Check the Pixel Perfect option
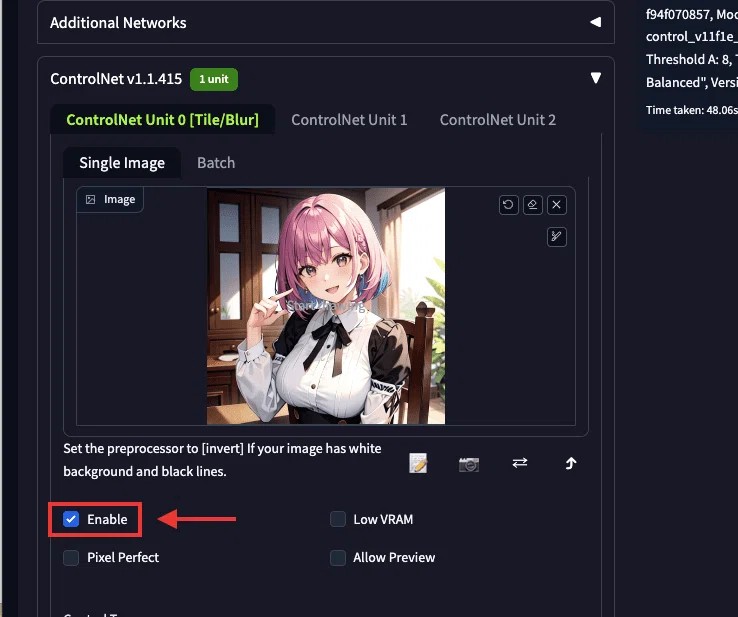This screenshot has height=617, width=738. pos(71,558)
